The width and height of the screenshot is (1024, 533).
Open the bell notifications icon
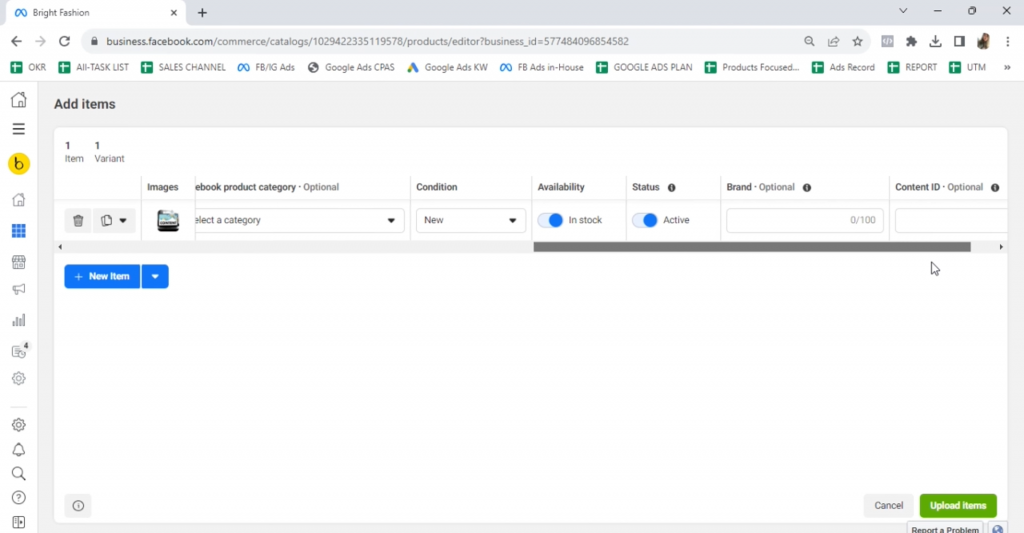click(x=18, y=450)
